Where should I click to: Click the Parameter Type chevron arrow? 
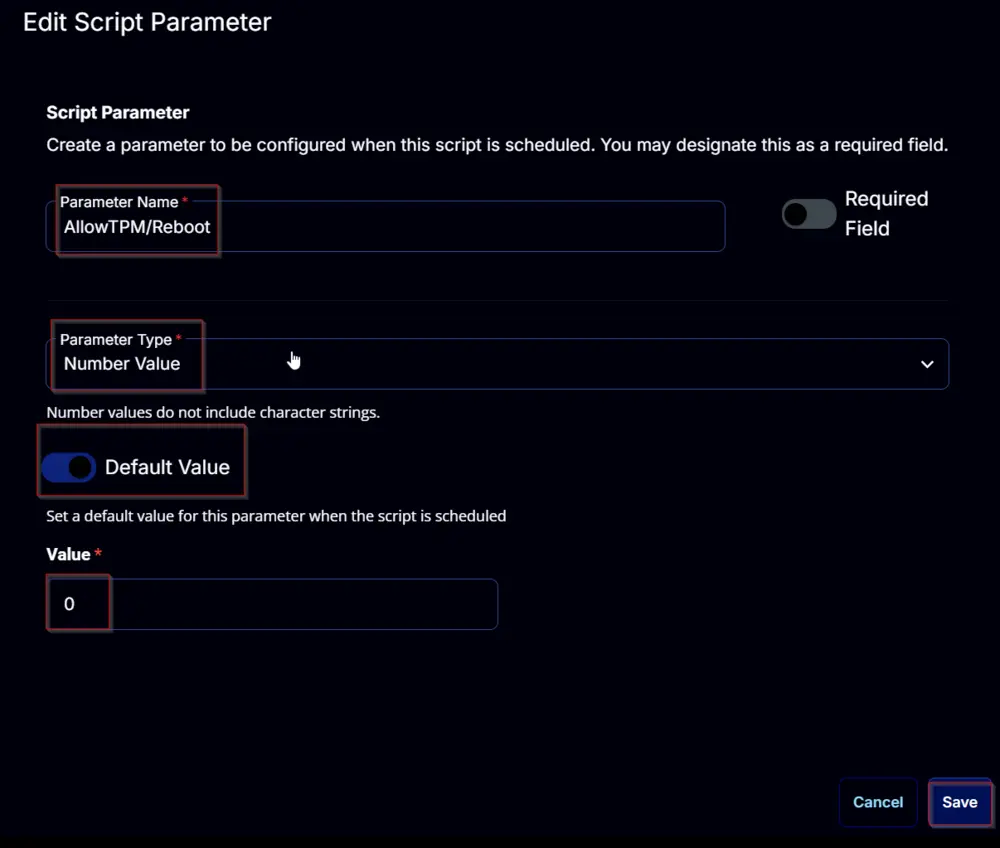coord(927,364)
